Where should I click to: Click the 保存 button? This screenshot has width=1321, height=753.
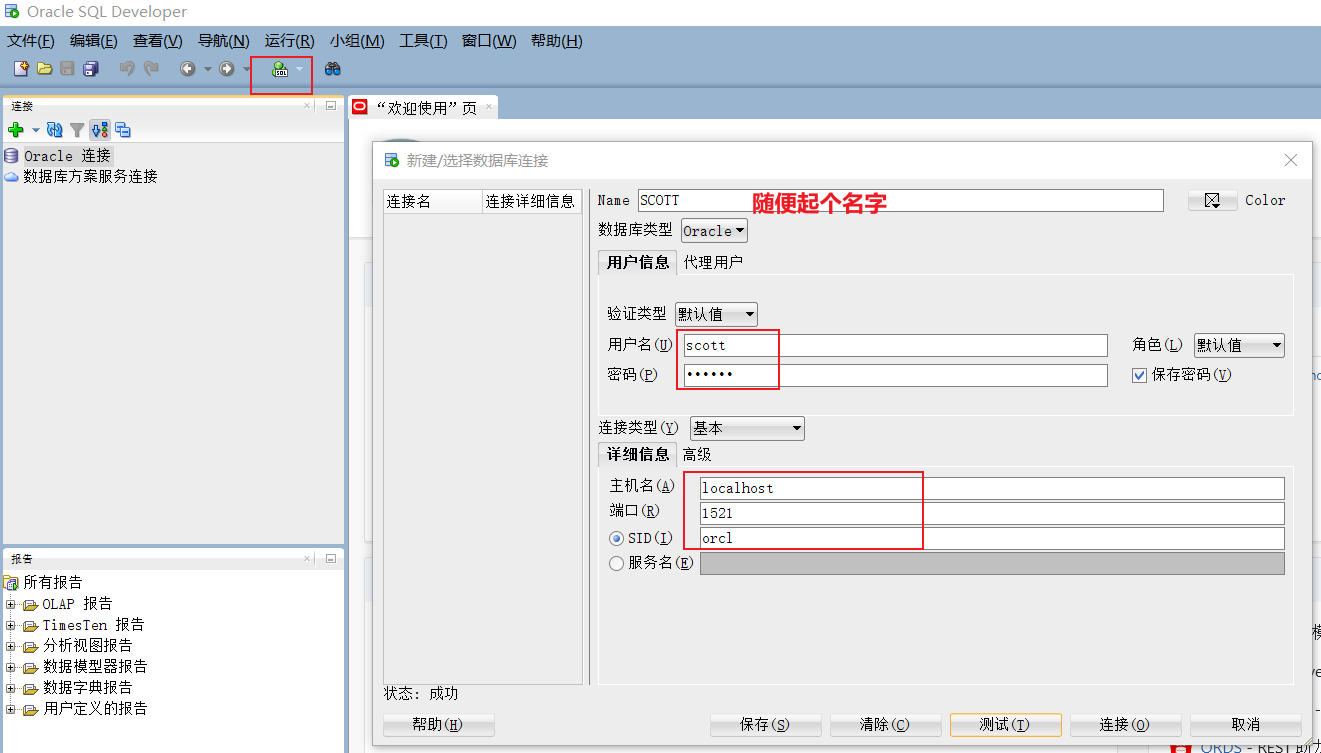point(765,724)
